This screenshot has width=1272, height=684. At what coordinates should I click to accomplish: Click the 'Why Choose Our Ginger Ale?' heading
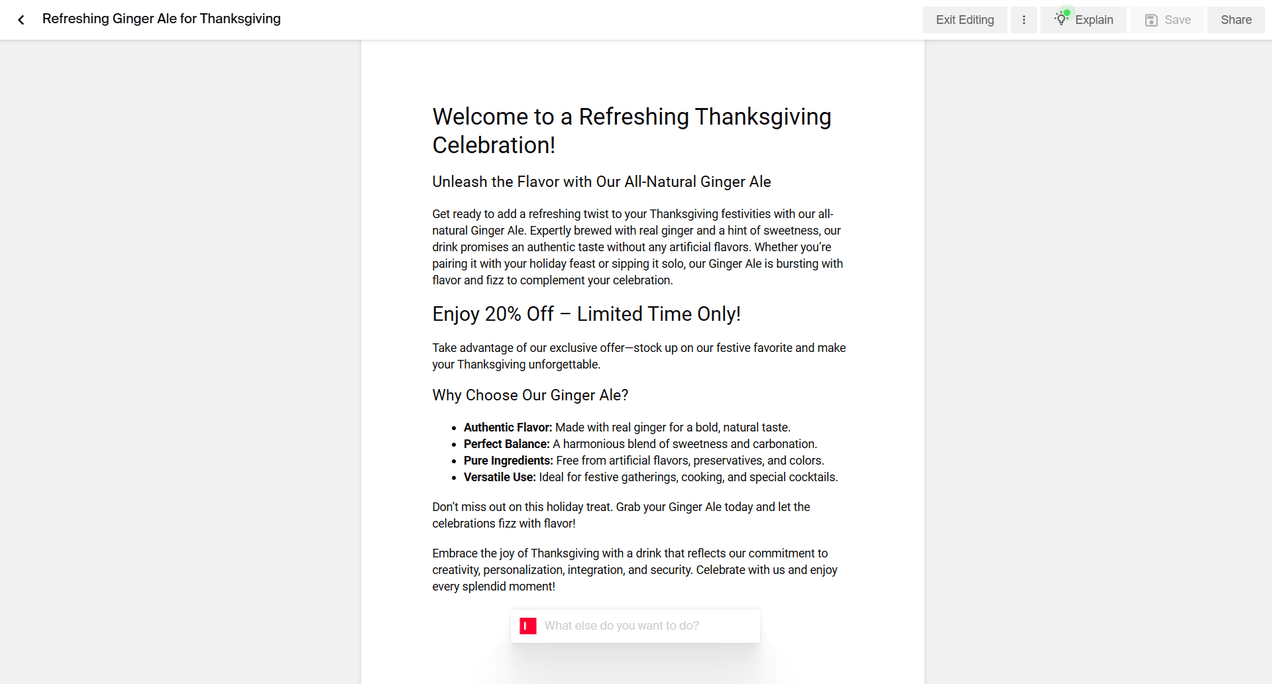(530, 394)
